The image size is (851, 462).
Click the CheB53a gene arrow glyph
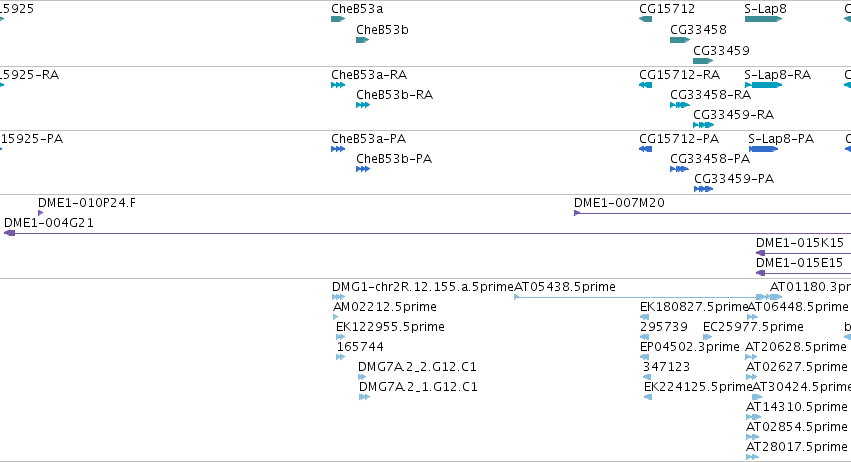pos(338,19)
